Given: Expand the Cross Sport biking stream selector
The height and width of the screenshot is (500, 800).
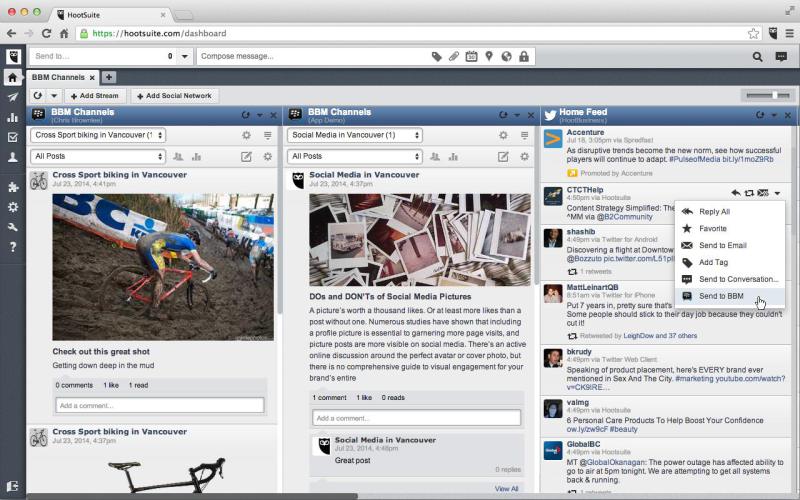Looking at the screenshot, I should pyautogui.click(x=98, y=135).
